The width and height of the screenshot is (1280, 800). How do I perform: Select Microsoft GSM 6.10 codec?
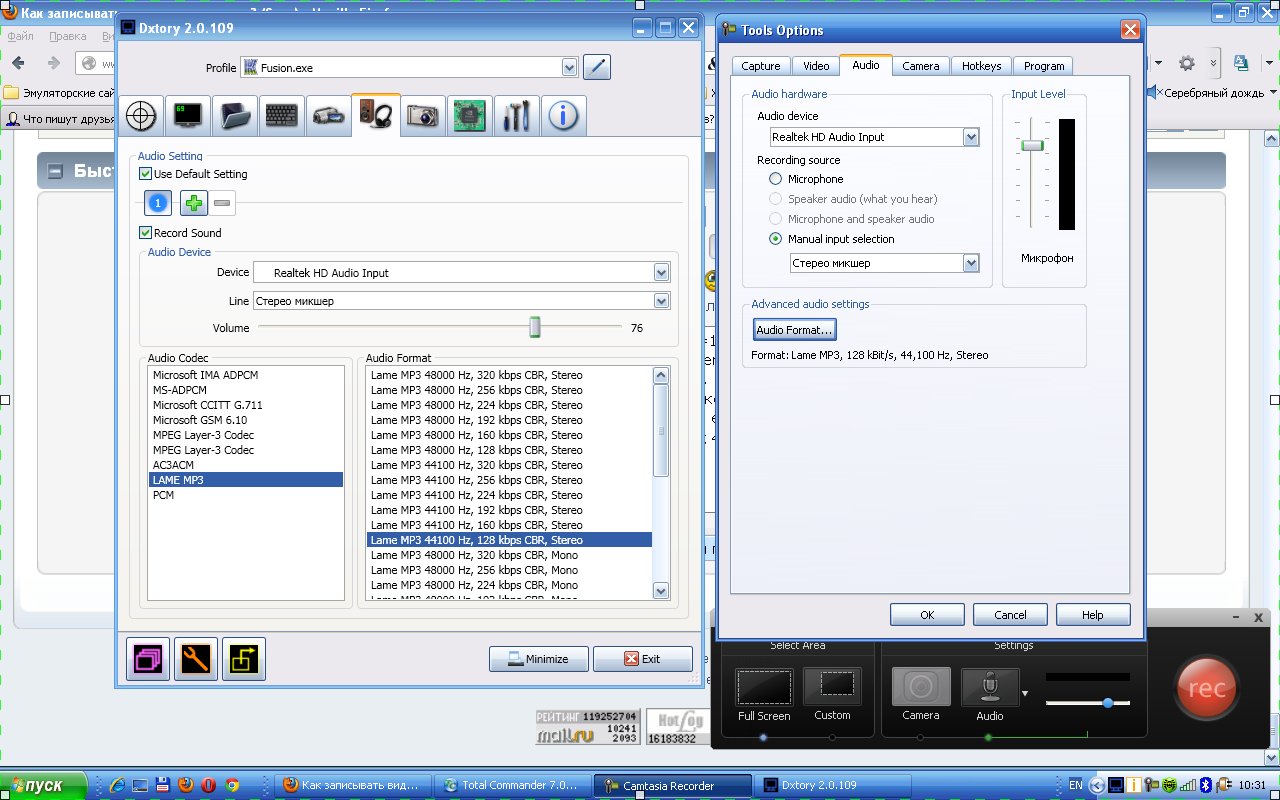(x=245, y=420)
